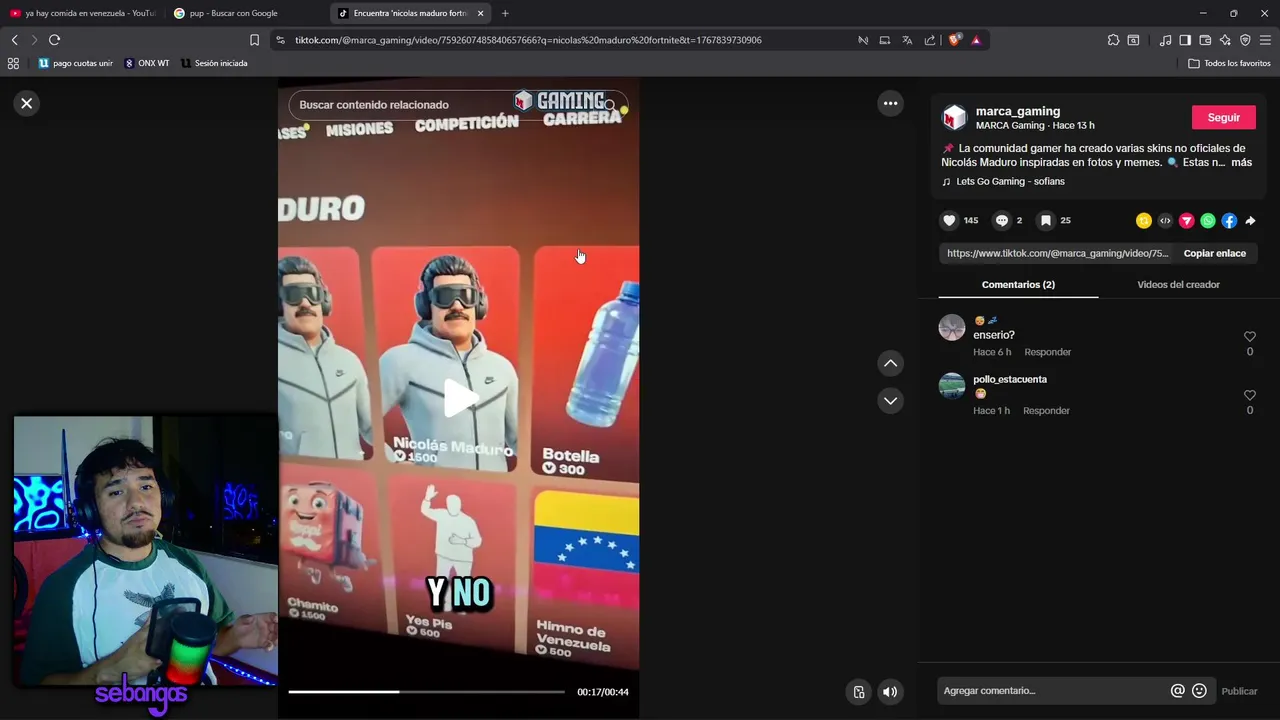This screenshot has width=1280, height=720.
Task: Save video with the bookmark icon
Action: (1045, 220)
